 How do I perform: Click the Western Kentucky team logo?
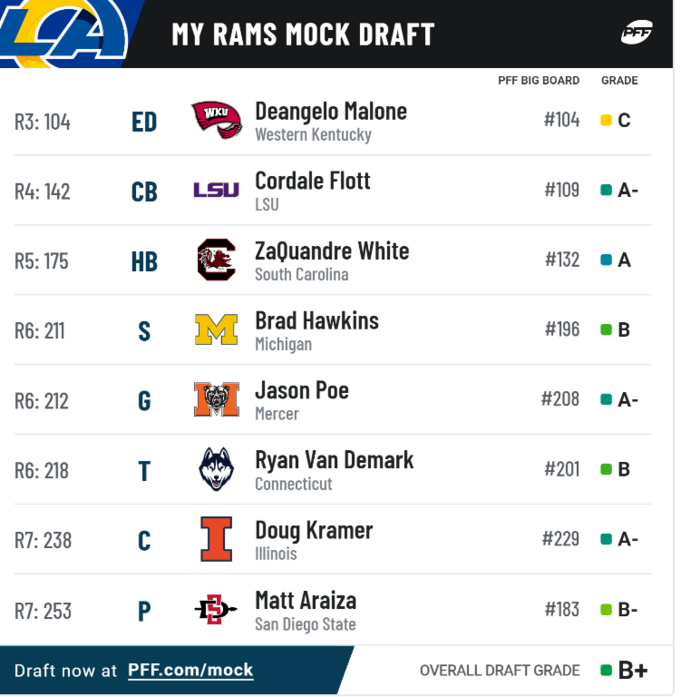click(x=216, y=120)
